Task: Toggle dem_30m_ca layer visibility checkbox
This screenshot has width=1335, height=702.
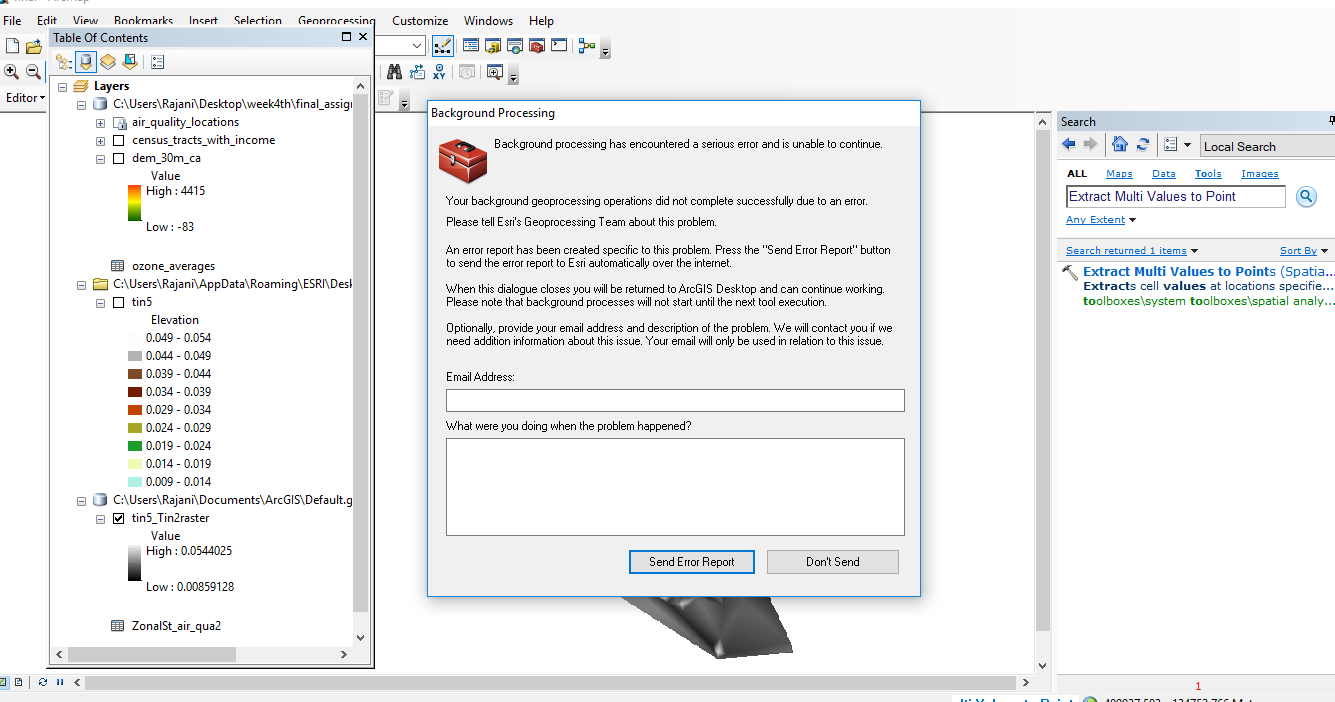Action: [x=120, y=158]
